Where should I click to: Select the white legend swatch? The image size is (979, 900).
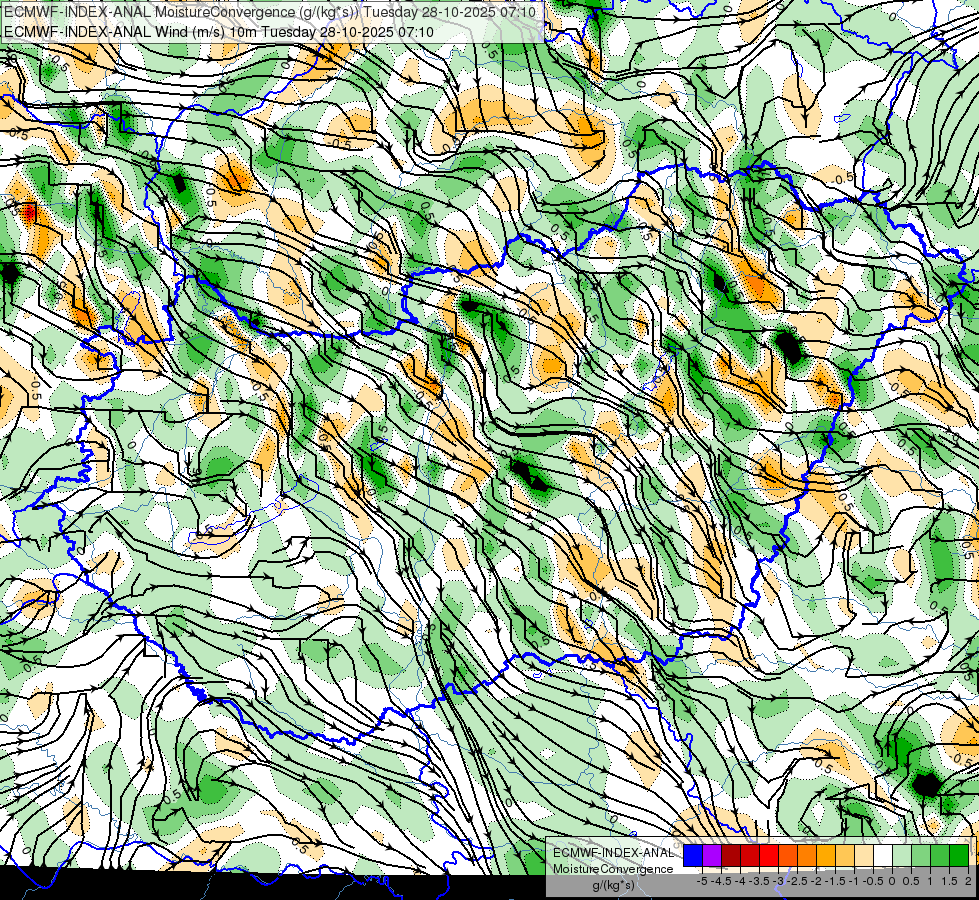point(883,855)
